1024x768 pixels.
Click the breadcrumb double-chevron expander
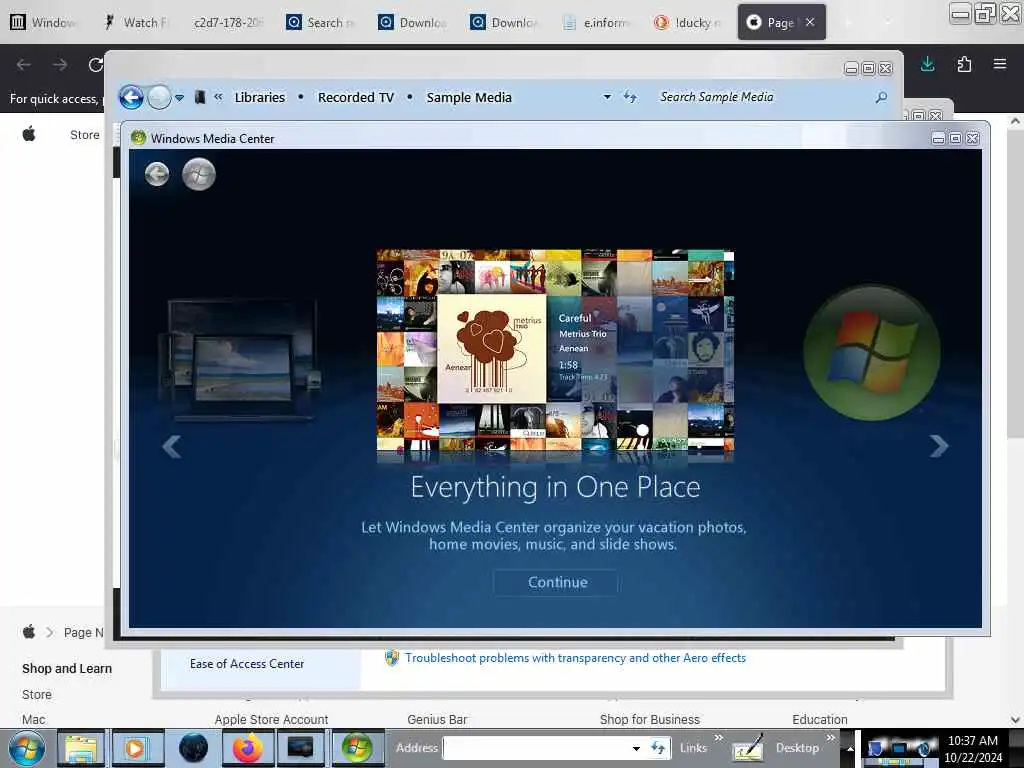(x=218, y=97)
